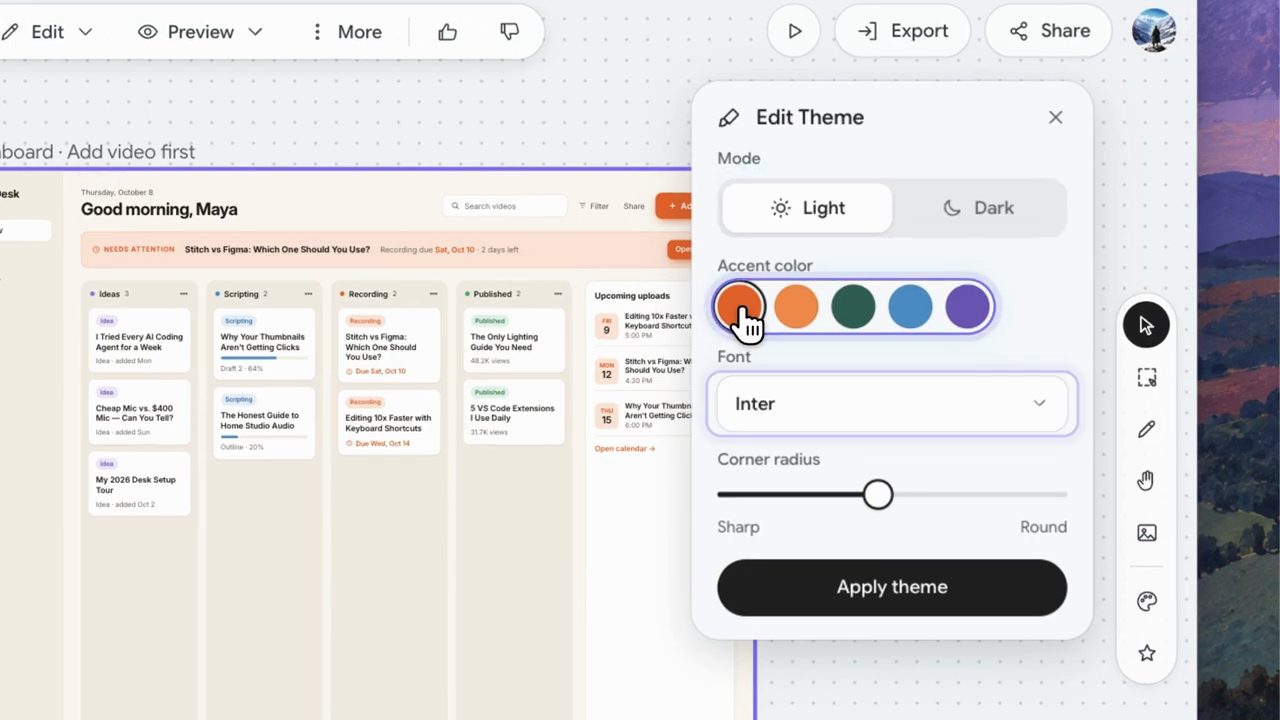Select the image tool in side toolbar
1280x720 pixels.
tap(1146, 533)
